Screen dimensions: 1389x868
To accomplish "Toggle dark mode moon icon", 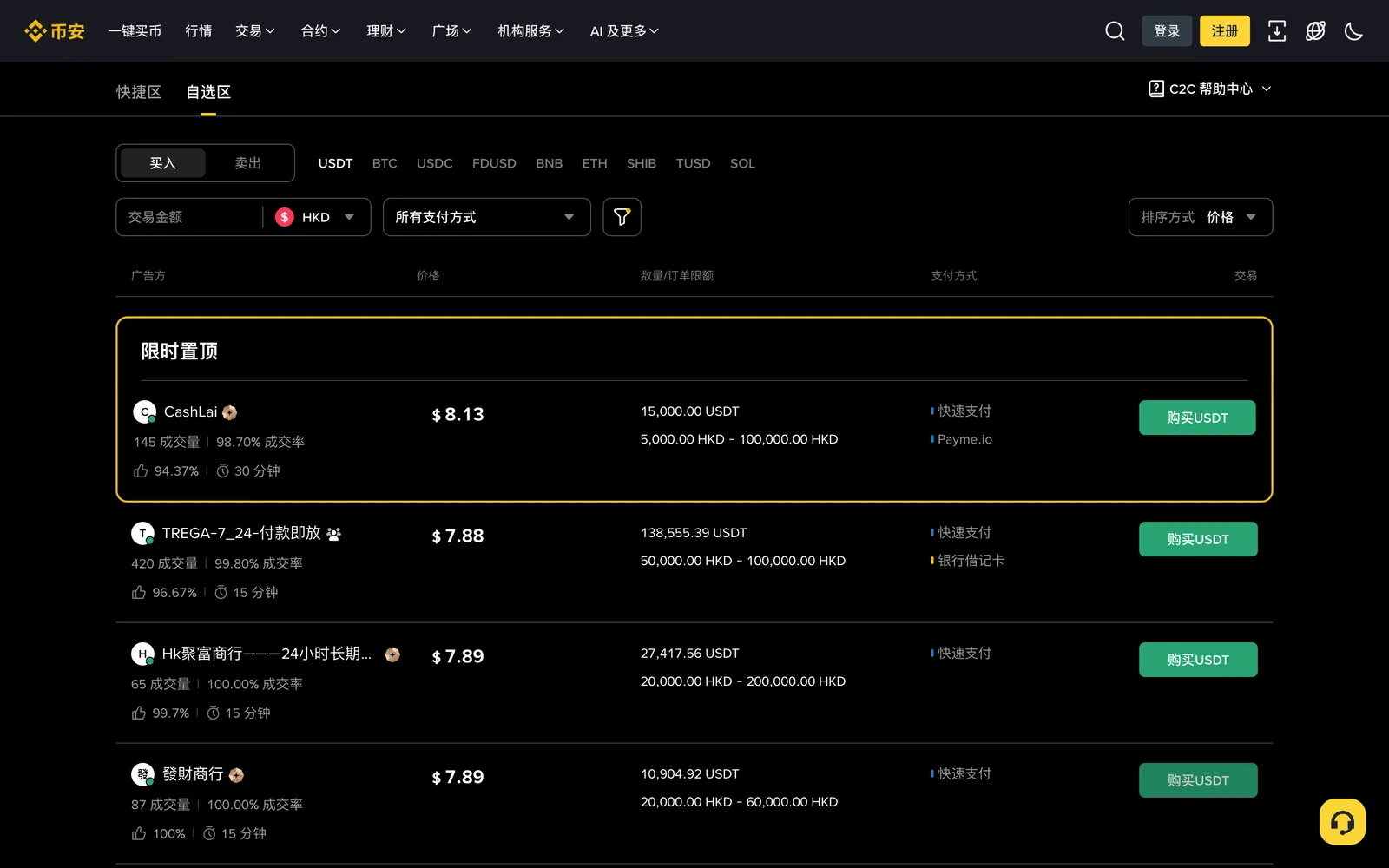I will coord(1353,31).
